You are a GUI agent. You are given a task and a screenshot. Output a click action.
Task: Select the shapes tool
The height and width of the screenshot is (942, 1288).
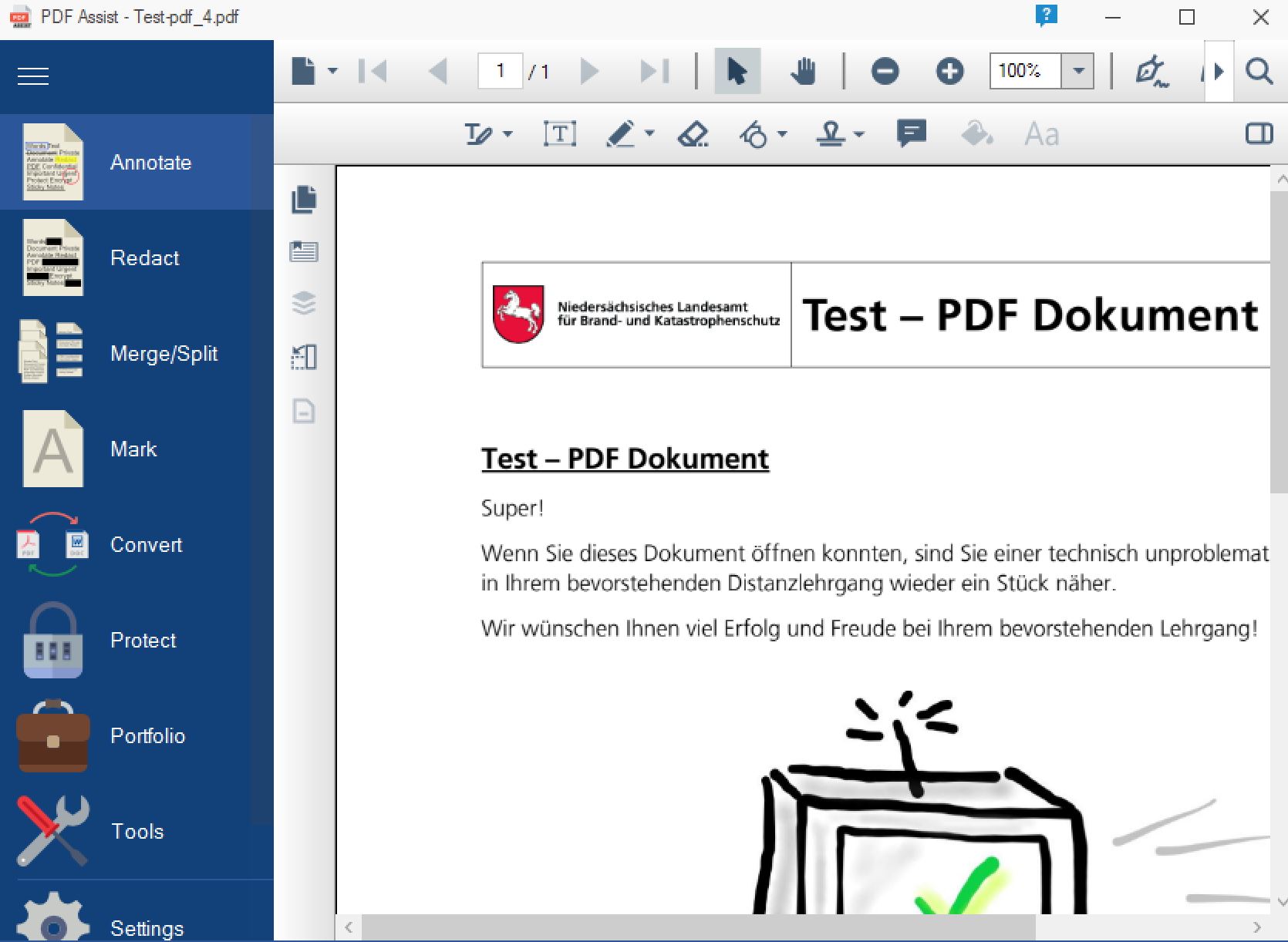754,134
